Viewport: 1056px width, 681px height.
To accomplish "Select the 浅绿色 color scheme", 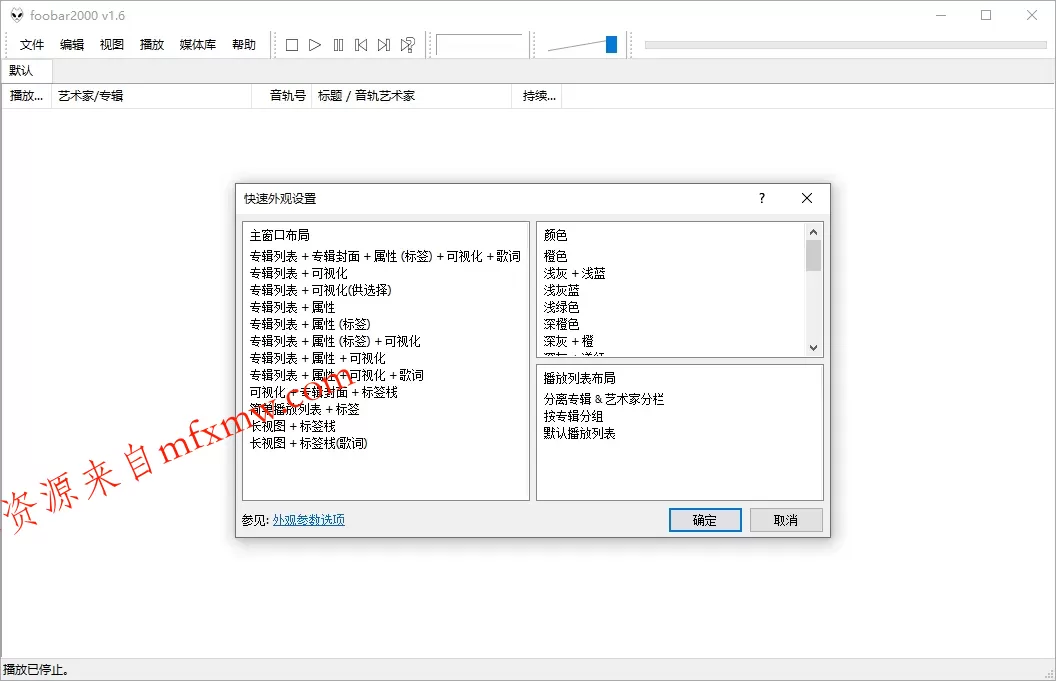I will coord(562,307).
